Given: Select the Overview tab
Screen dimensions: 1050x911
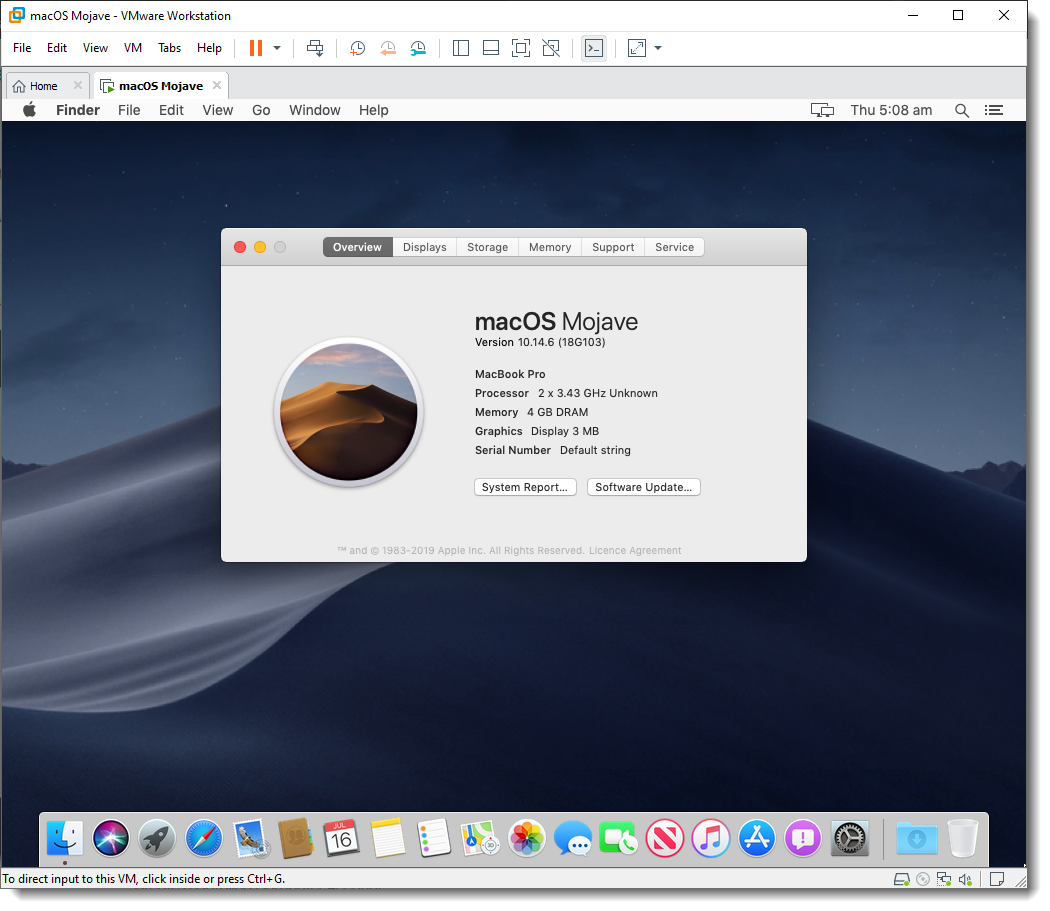Looking at the screenshot, I should tap(358, 247).
